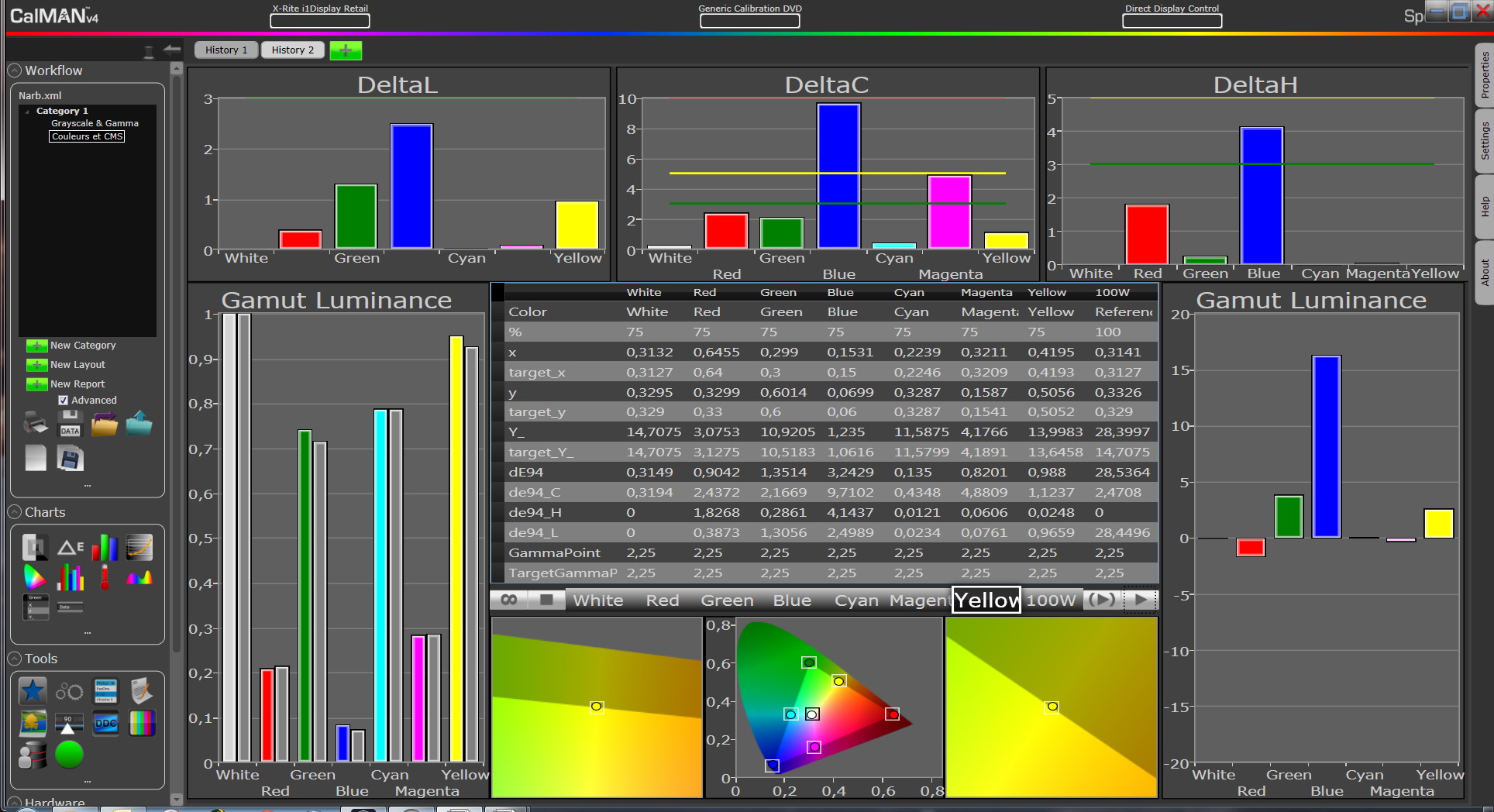Click the stacked floppy disks save-all icon
The image size is (1494, 812).
[x=70, y=458]
